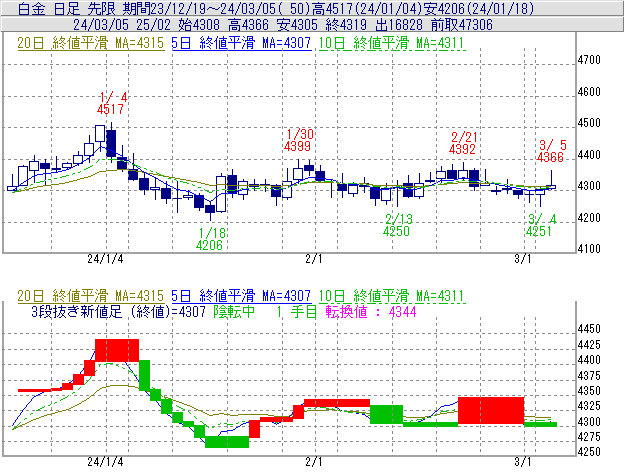Click the 出16828 volume value
Viewport: 624px width, 475px height.
point(399,25)
